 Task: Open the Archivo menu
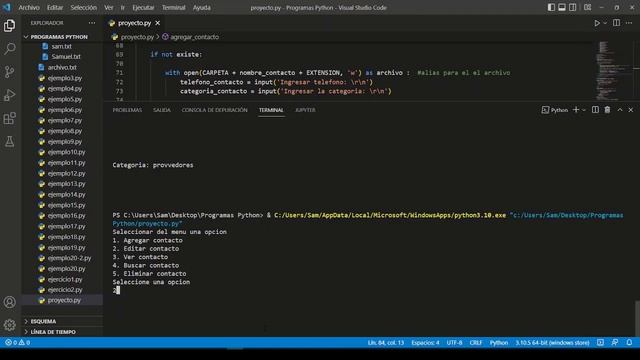click(29, 7)
